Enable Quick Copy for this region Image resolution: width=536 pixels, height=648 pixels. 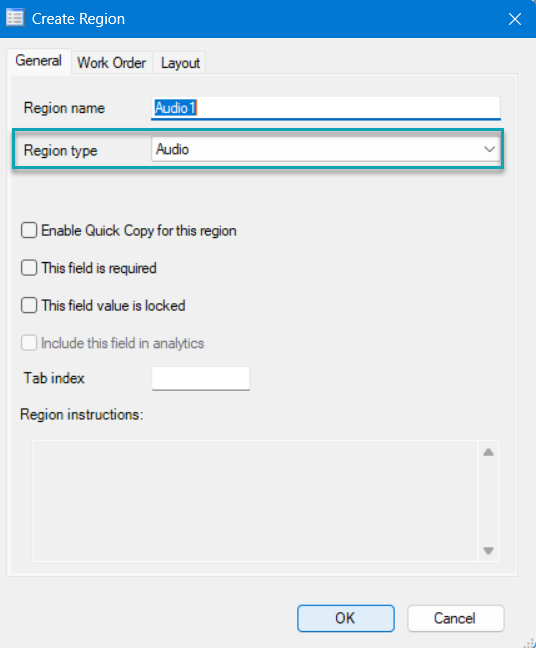coord(29,231)
